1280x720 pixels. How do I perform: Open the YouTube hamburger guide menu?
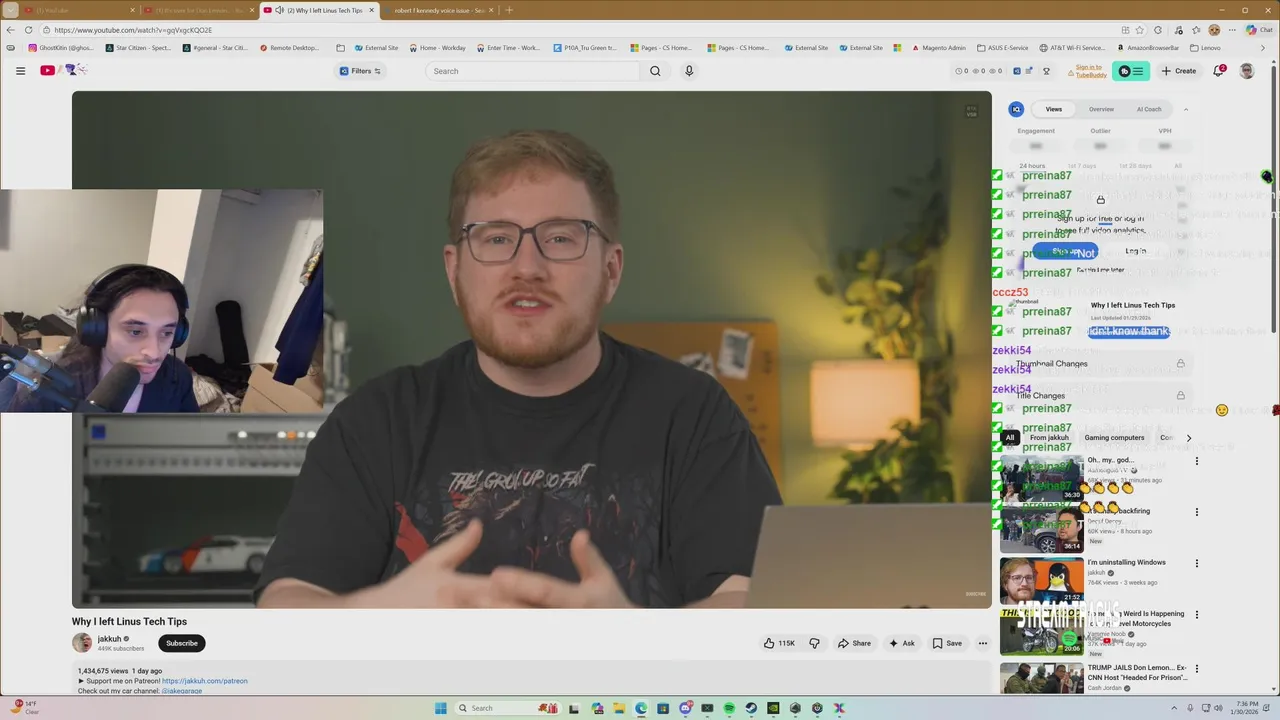click(20, 71)
